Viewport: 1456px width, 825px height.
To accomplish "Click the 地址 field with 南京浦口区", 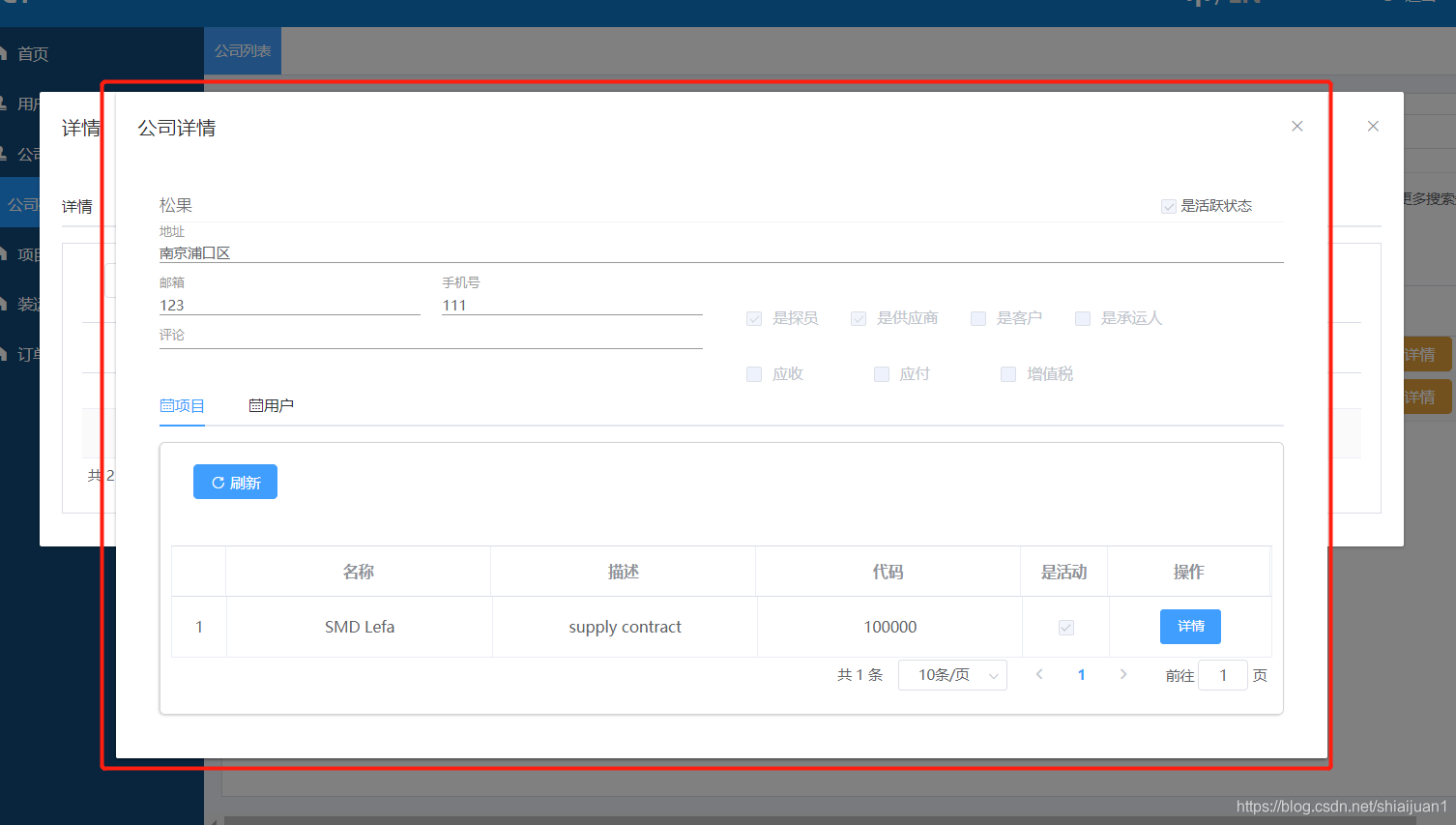I will (721, 253).
